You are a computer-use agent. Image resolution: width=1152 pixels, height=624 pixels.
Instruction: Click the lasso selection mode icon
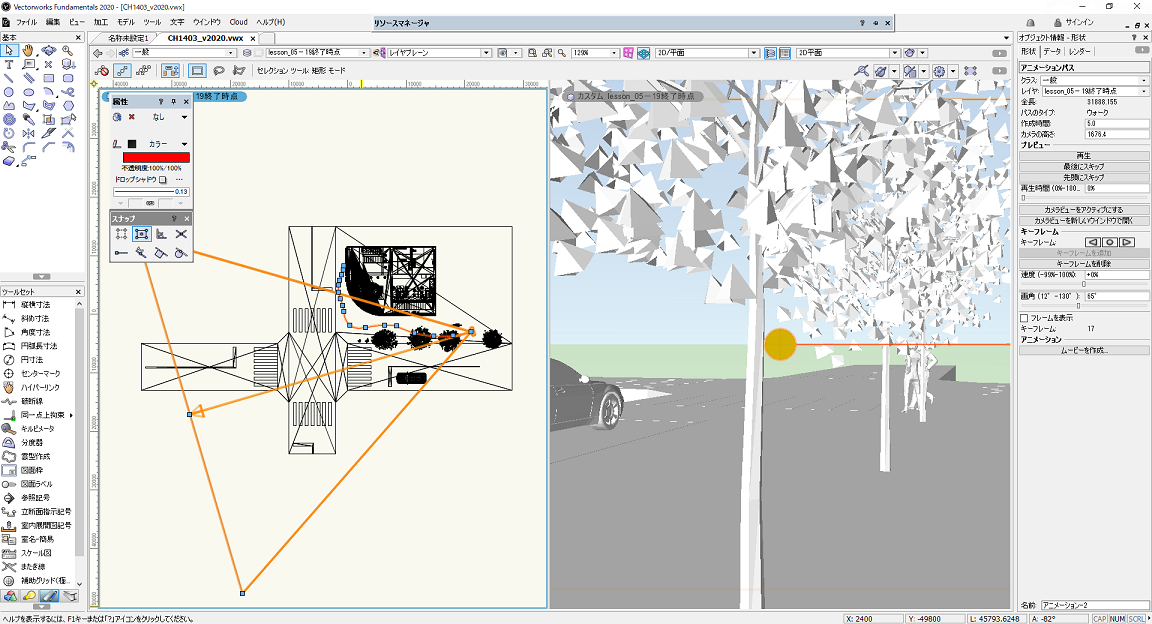coord(219,71)
